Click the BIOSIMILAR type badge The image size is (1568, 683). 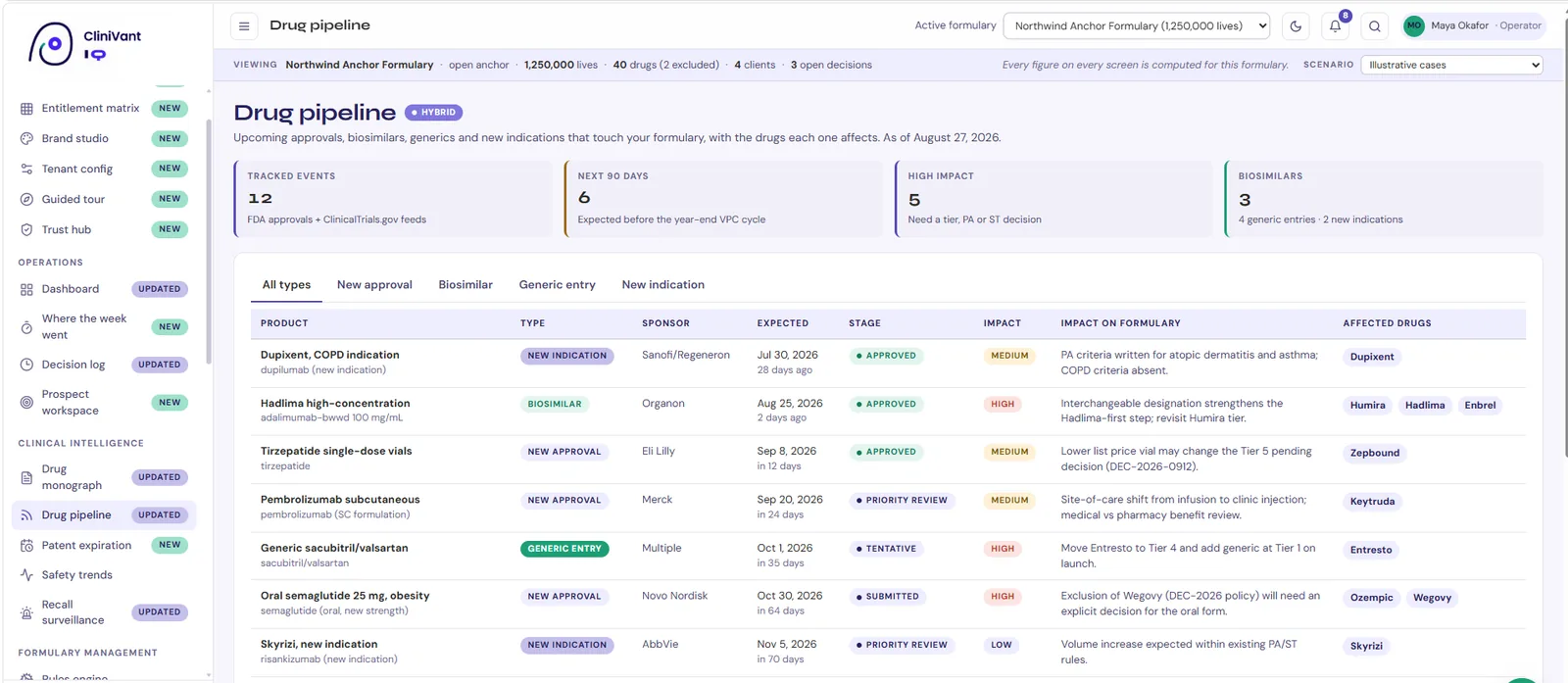coord(555,404)
